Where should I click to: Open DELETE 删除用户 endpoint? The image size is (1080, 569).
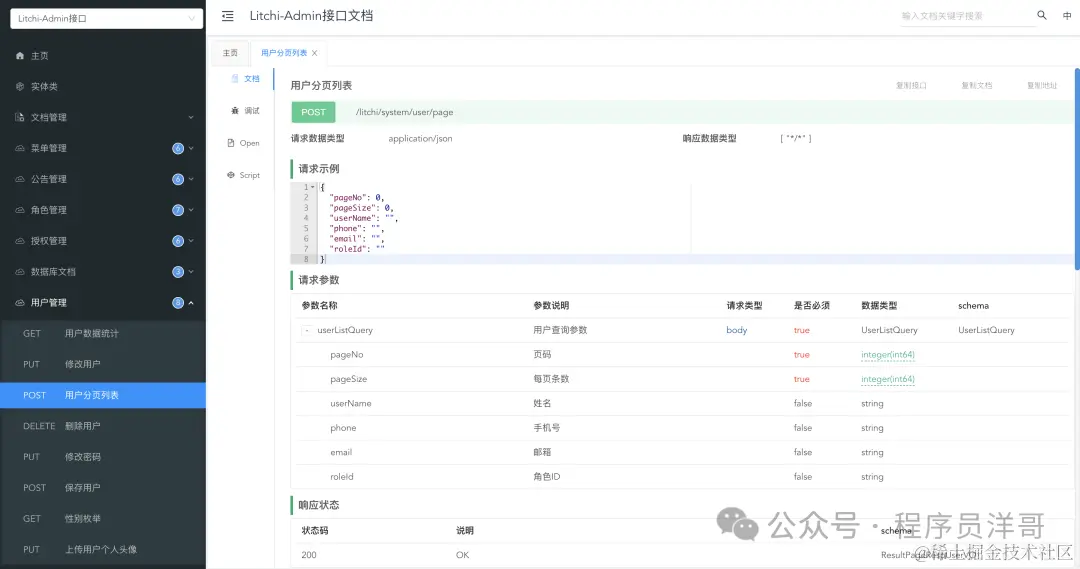[x=103, y=426]
